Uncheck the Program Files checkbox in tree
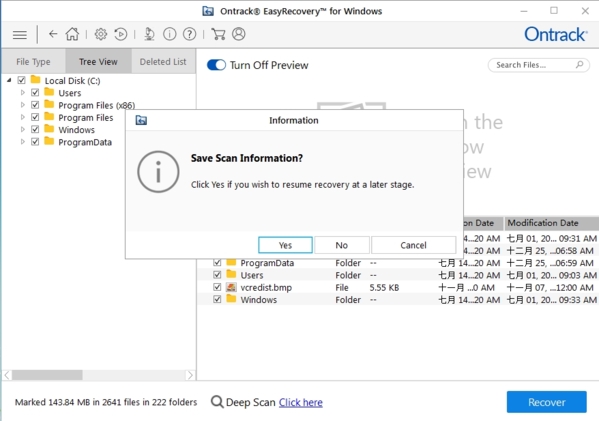Screen dimensions: 599x421 35,117
